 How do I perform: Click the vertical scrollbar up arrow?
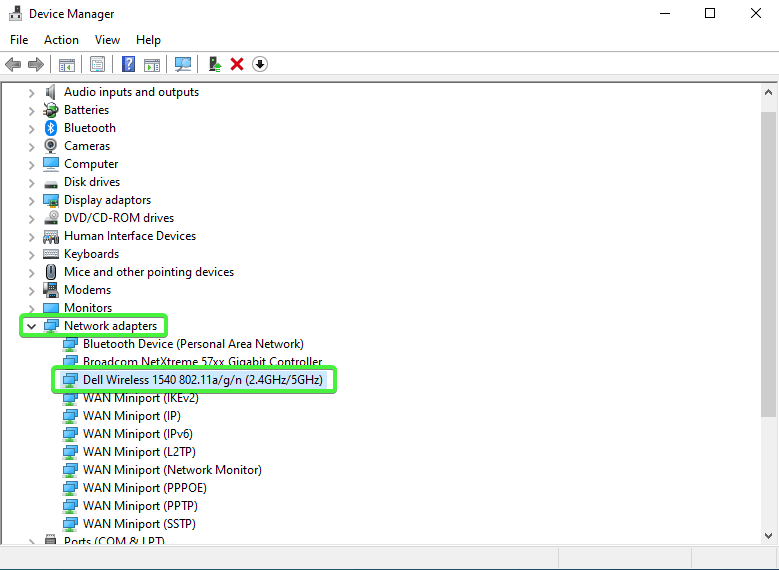[x=768, y=92]
